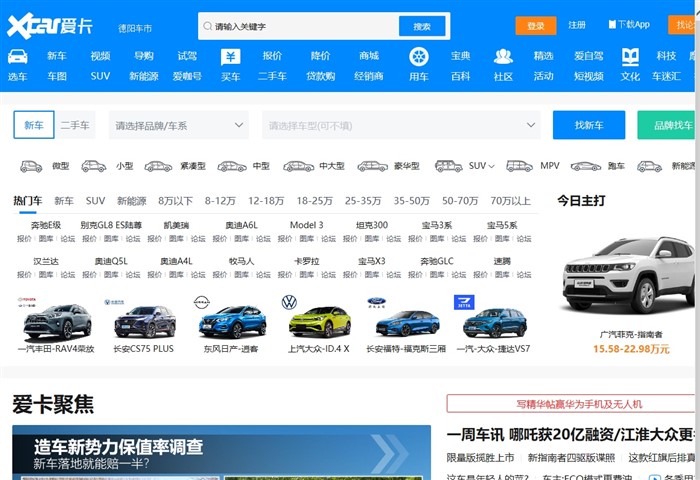
Task: Open the 试驾 nav item
Action: pos(187,56)
